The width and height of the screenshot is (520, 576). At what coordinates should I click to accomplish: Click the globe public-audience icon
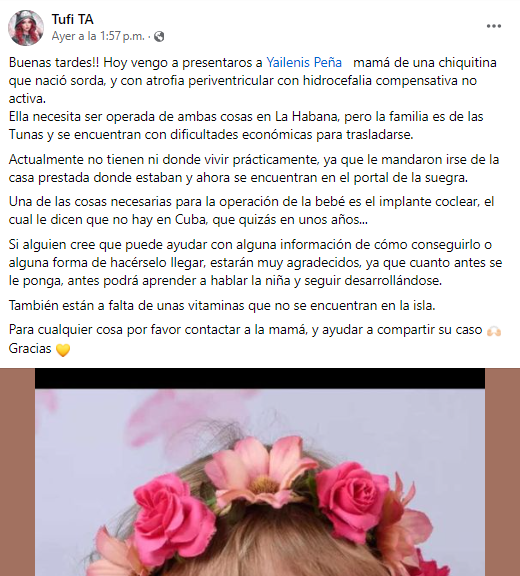tap(159, 36)
